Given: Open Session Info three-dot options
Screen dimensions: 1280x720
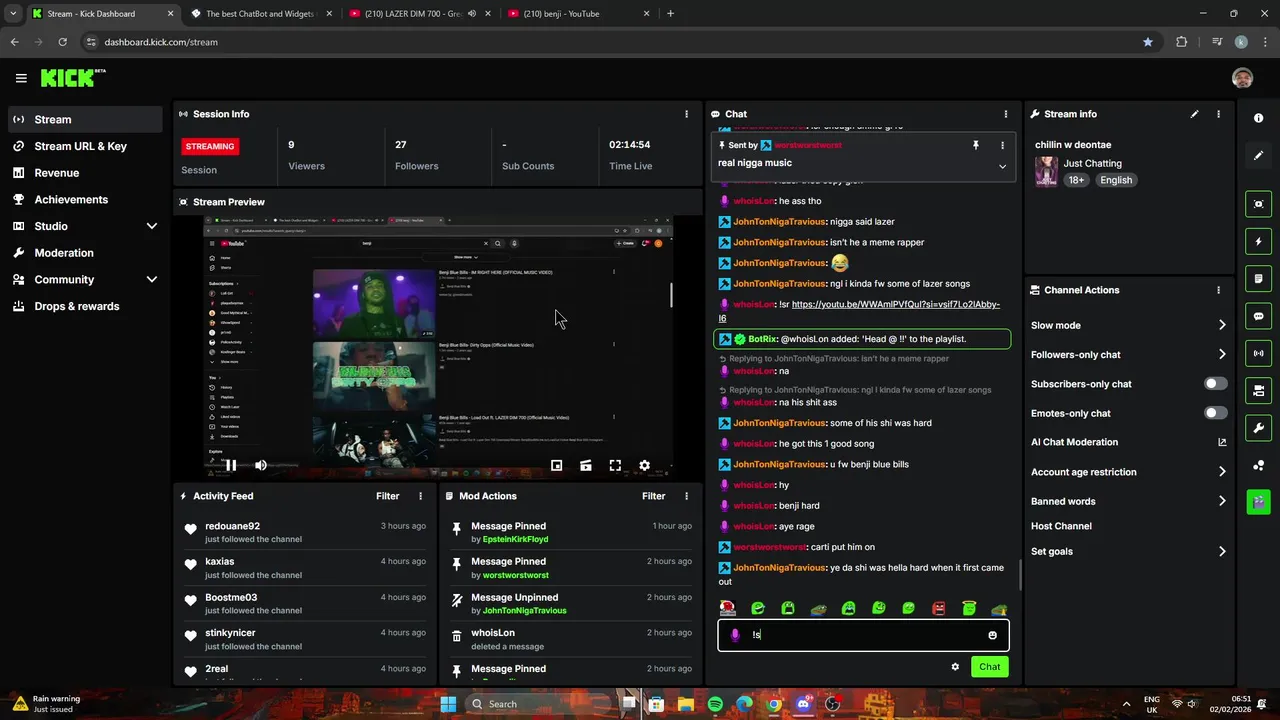Looking at the screenshot, I should coord(686,114).
